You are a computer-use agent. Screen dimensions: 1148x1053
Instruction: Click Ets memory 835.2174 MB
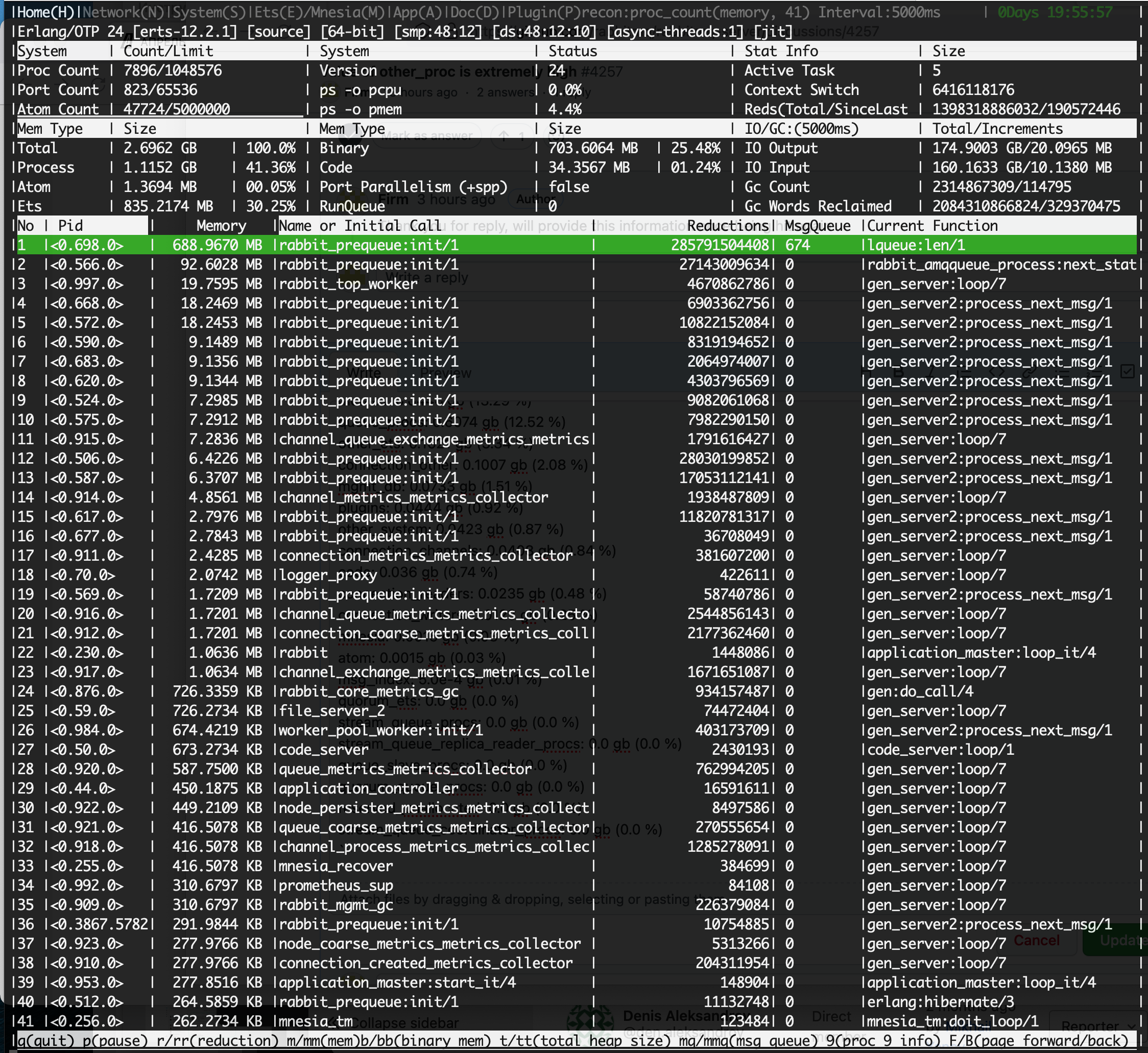point(168,206)
